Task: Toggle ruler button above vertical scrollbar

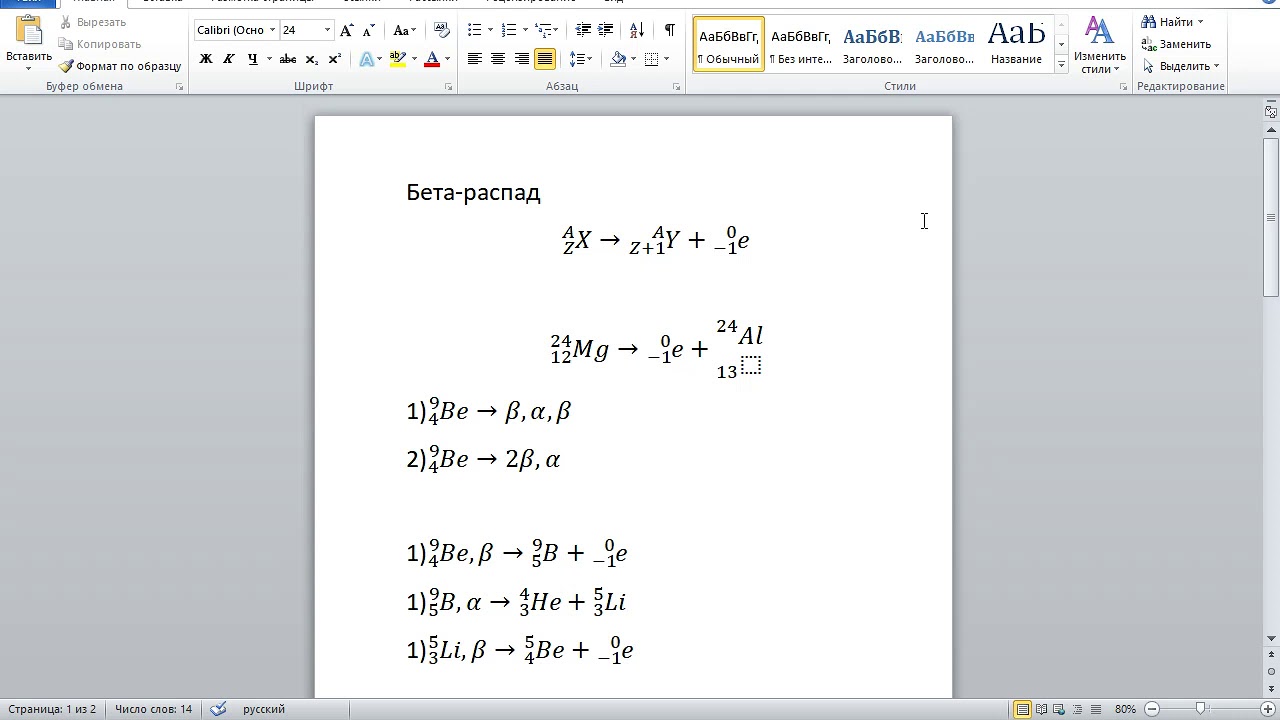Action: coord(1271,112)
